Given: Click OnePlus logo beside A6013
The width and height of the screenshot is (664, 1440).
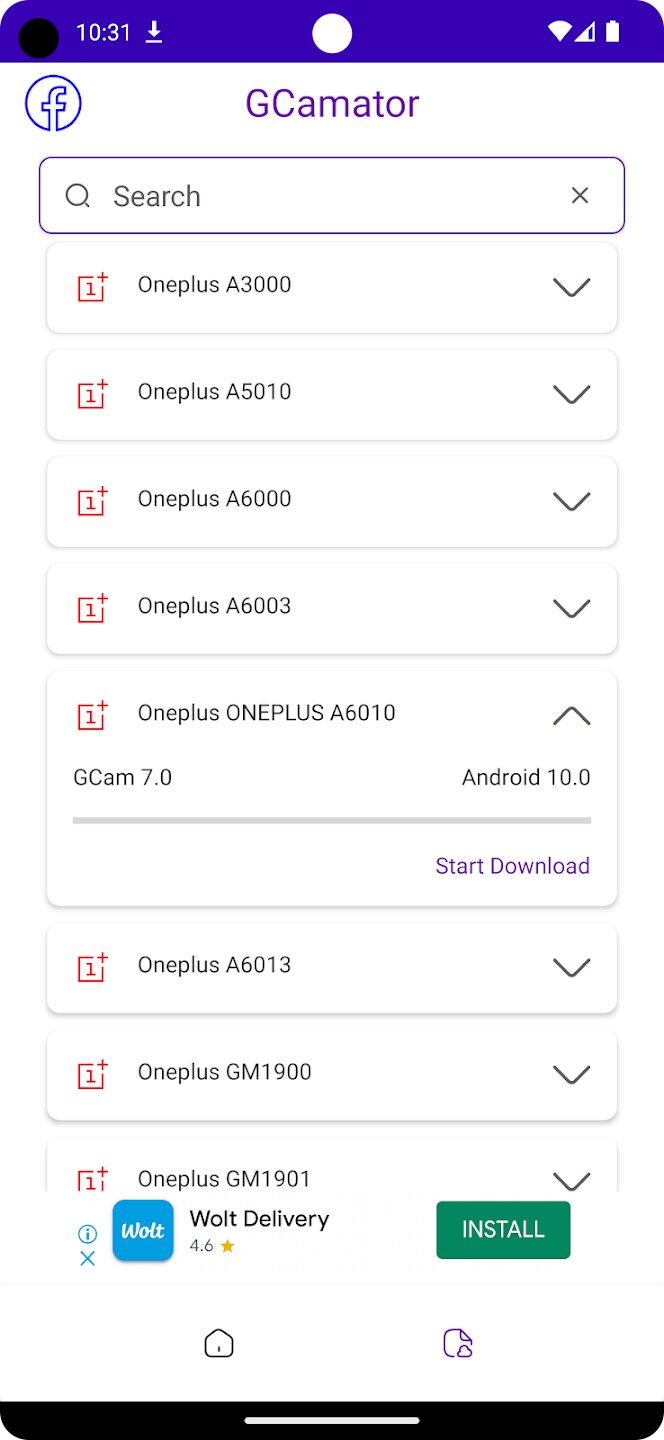Looking at the screenshot, I should [x=93, y=966].
